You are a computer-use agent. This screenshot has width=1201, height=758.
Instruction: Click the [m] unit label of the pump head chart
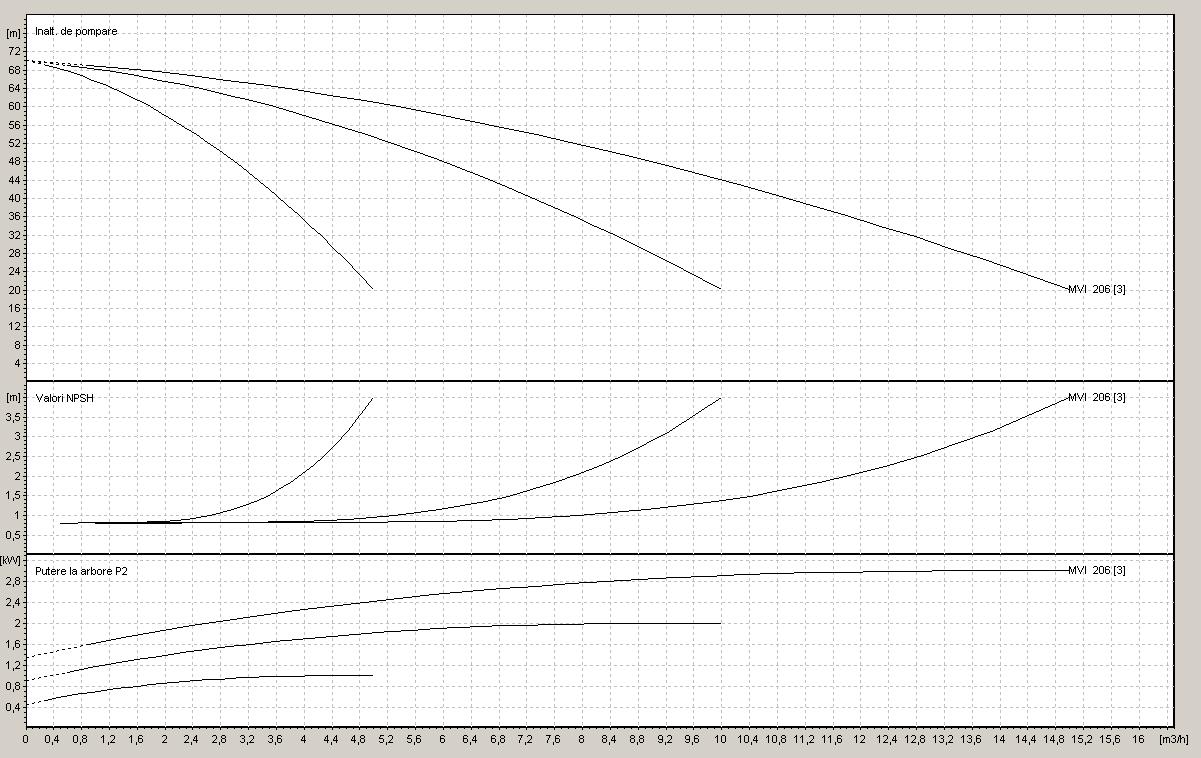(x=14, y=32)
